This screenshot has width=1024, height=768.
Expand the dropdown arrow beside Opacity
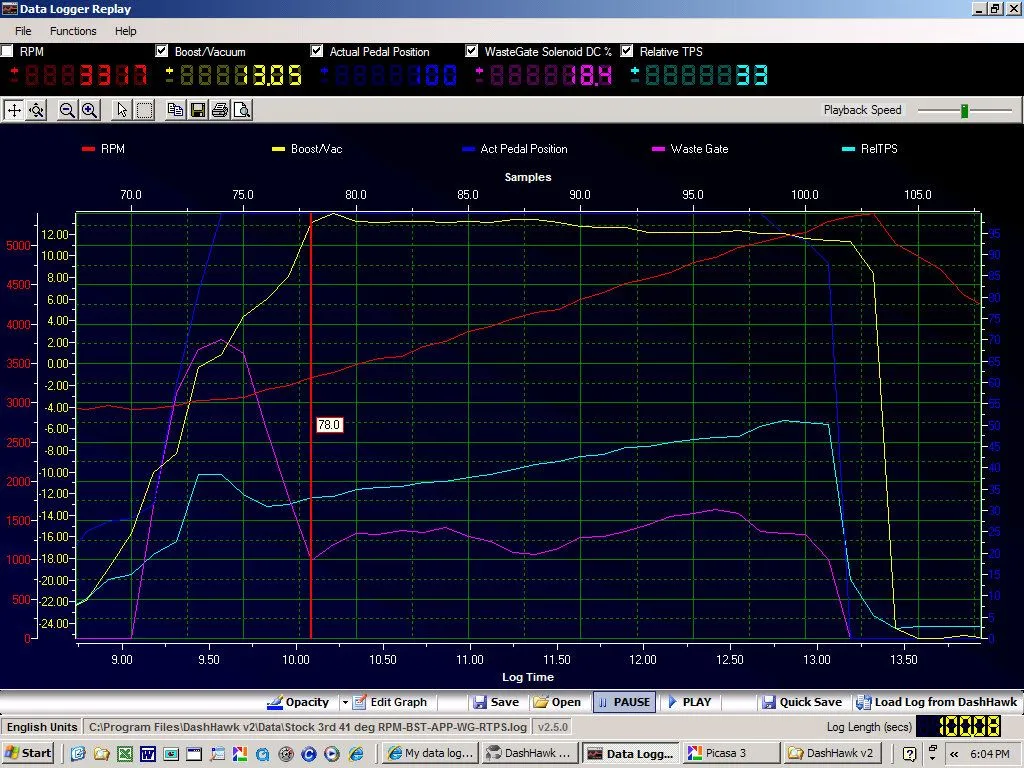point(345,702)
